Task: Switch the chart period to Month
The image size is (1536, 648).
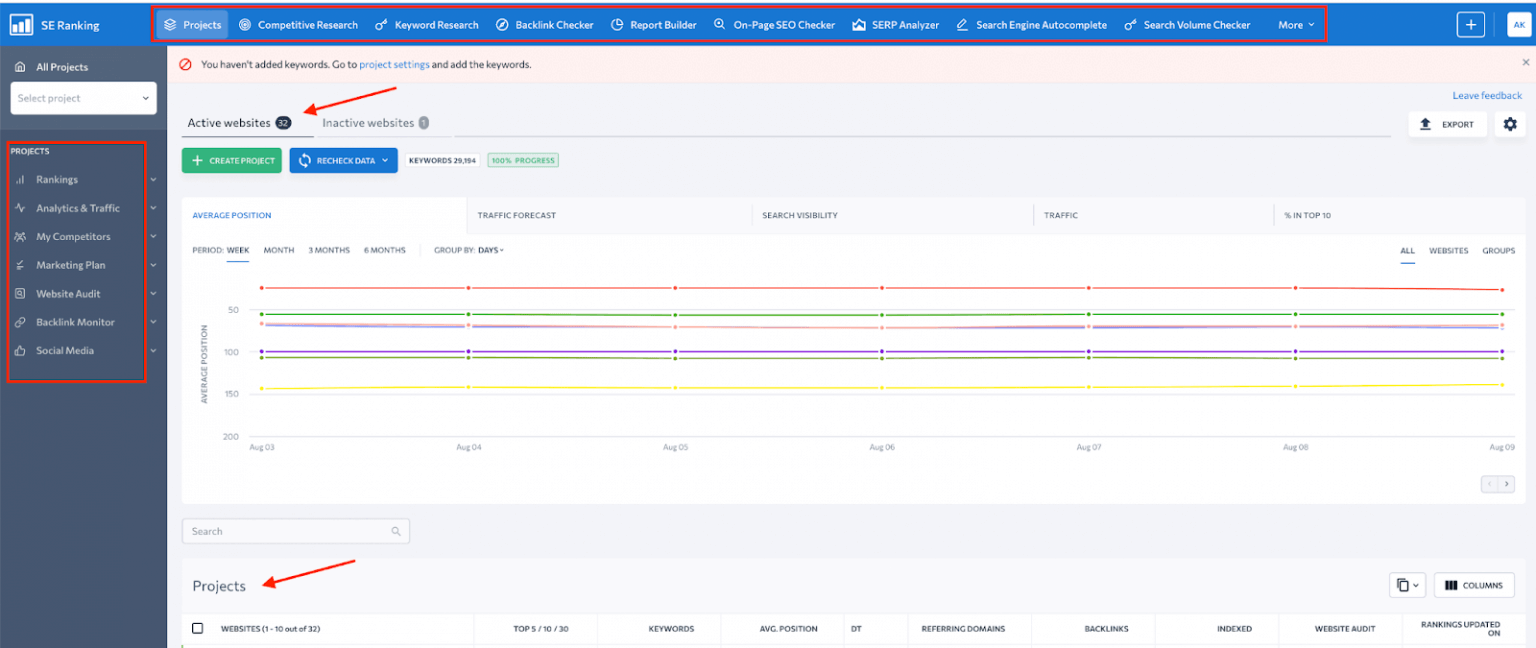Action: (278, 250)
